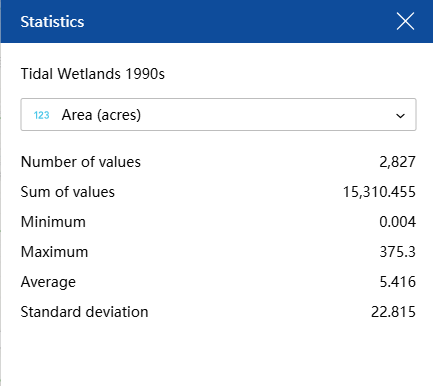Image resolution: width=433 pixels, height=386 pixels.
Task: Click the Sum of values label
Action: (68, 192)
